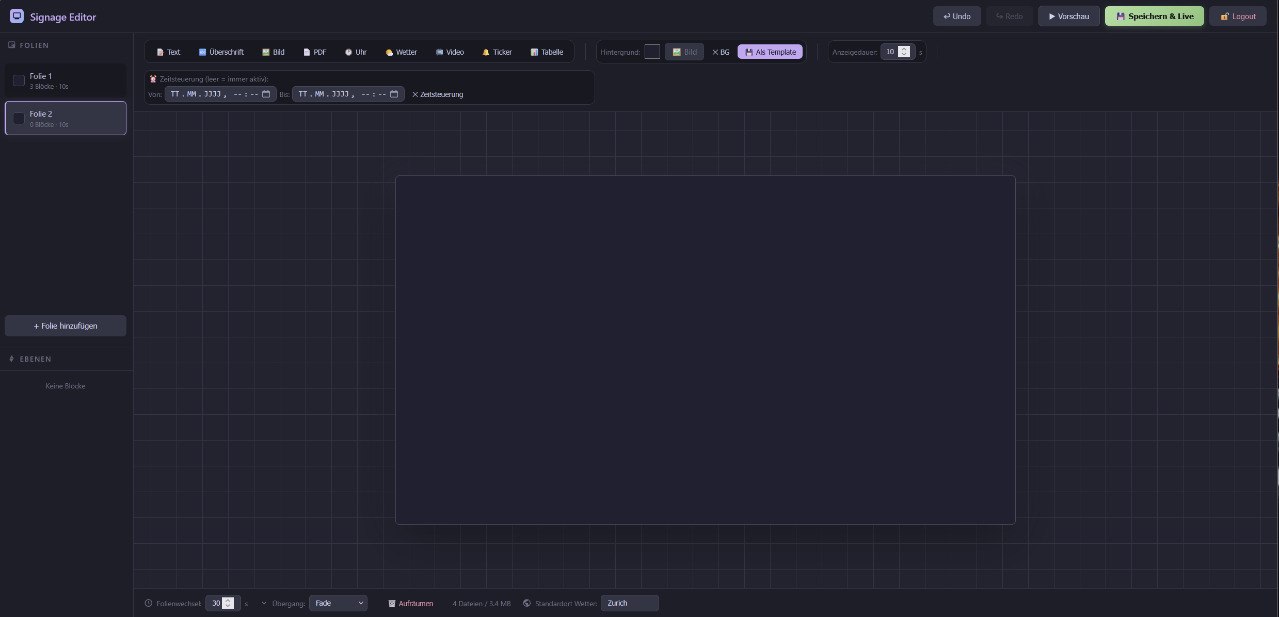Insert a PDF block
The height and width of the screenshot is (617, 1279).
(314, 52)
